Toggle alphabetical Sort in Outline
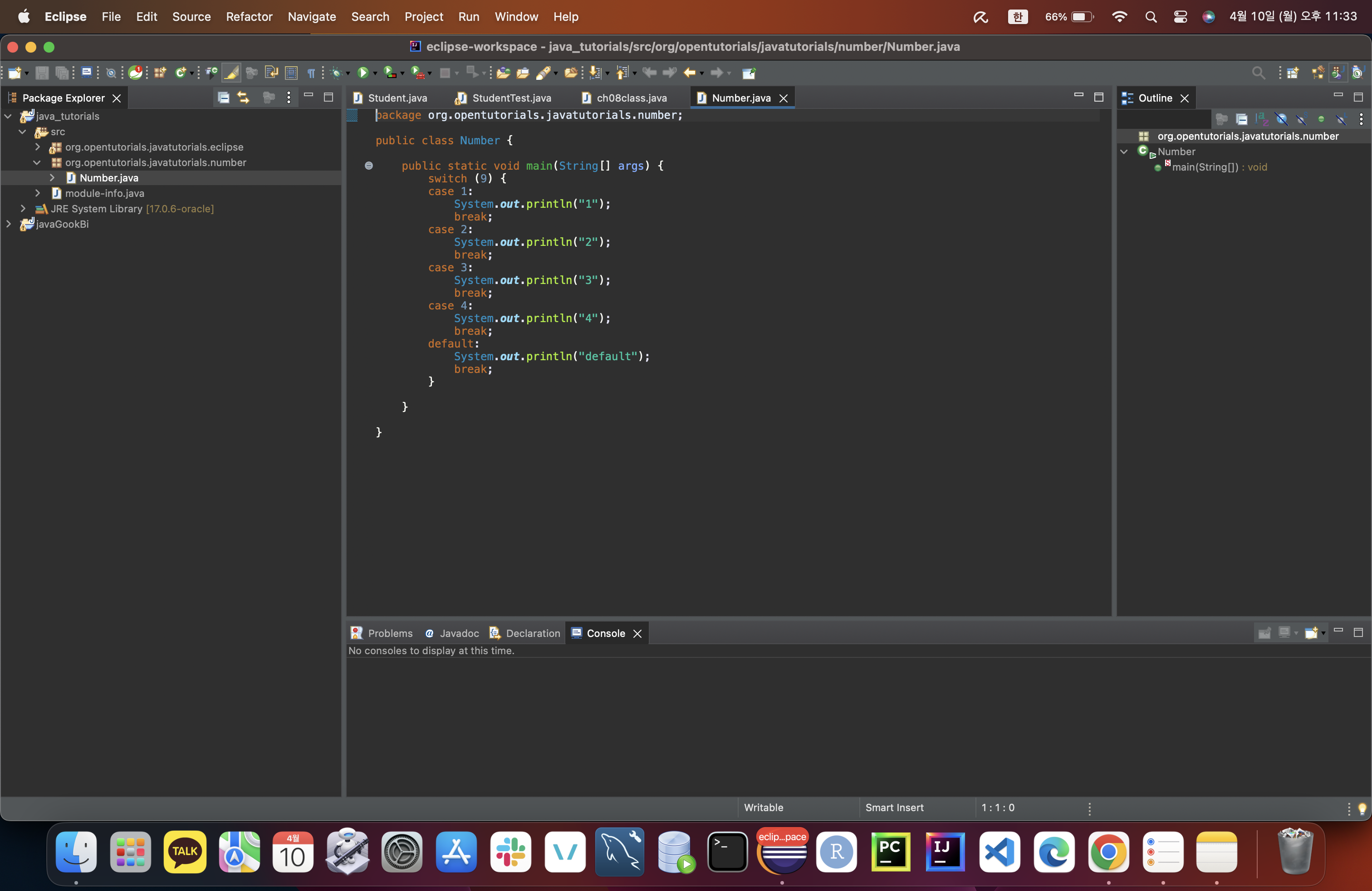This screenshot has width=1372, height=891. (1261, 119)
